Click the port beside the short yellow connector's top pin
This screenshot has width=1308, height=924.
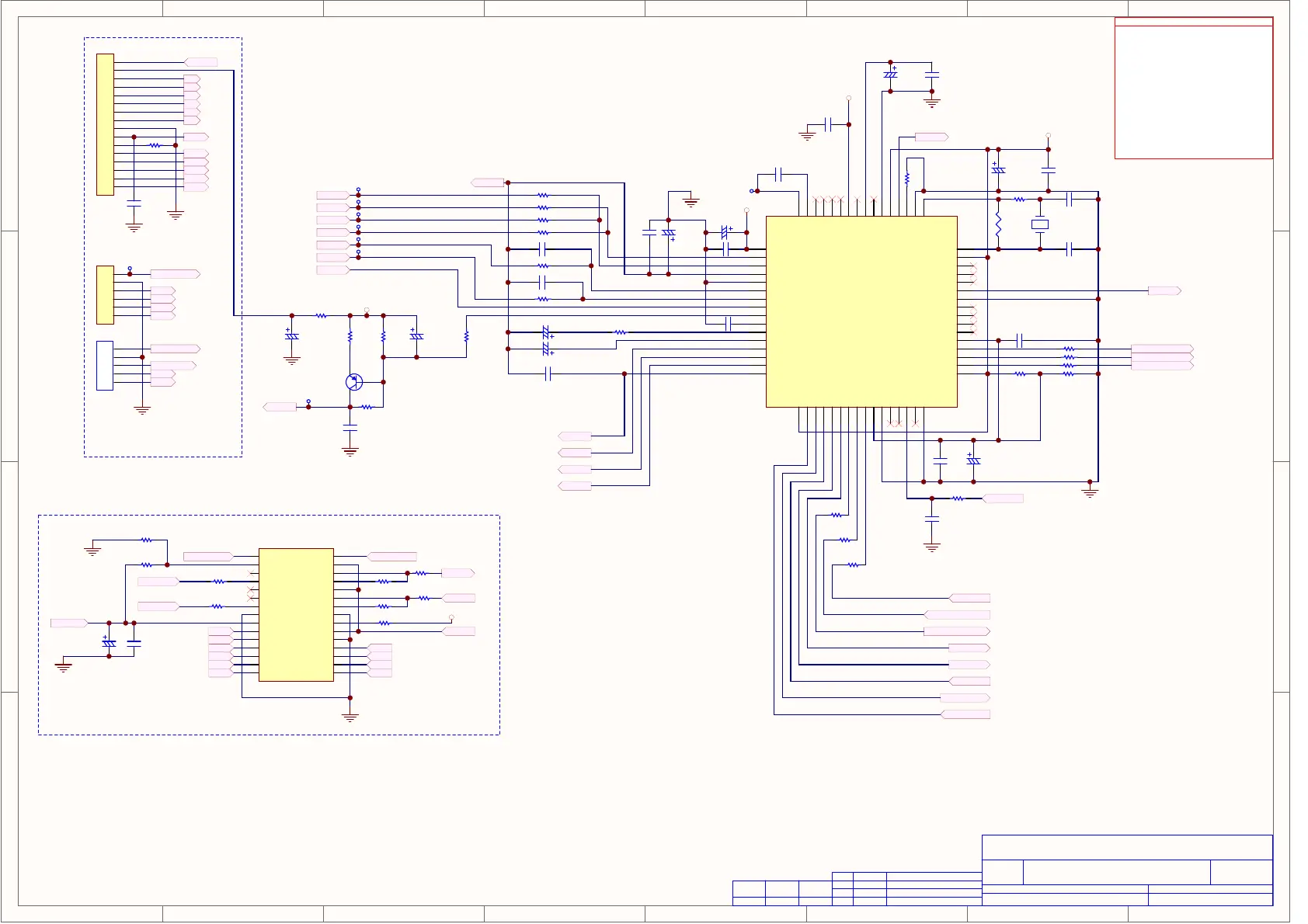176,274
